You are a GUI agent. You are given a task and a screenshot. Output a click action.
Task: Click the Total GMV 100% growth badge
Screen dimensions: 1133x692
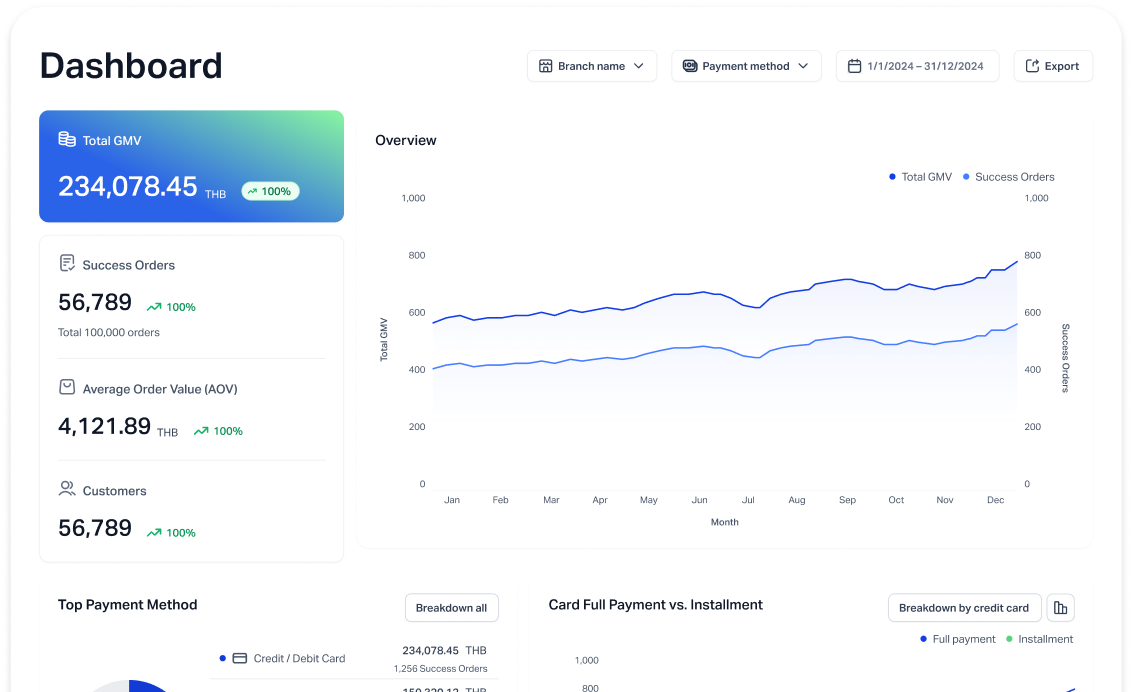coord(270,191)
